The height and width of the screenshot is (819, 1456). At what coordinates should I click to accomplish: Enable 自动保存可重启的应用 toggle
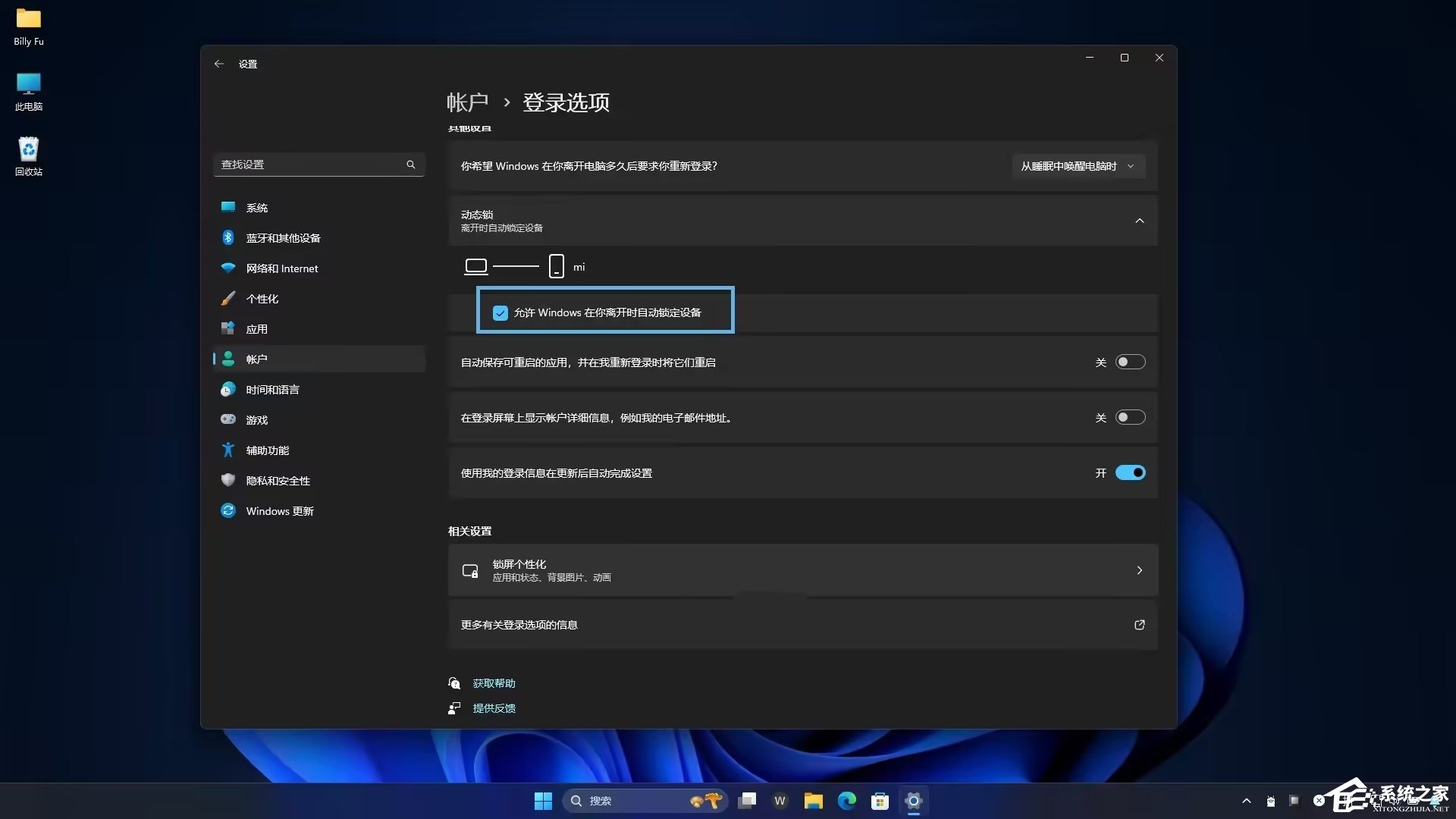[x=1130, y=362]
